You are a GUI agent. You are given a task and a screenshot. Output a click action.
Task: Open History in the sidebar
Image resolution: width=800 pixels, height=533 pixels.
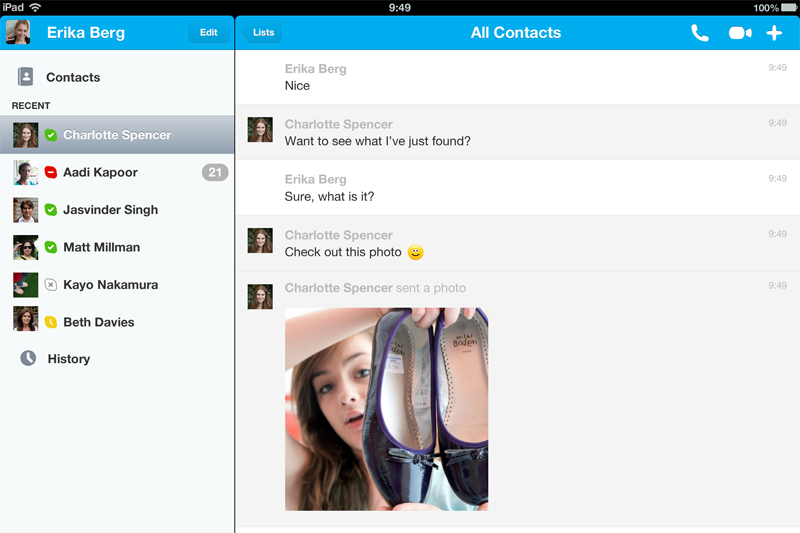pos(117,359)
